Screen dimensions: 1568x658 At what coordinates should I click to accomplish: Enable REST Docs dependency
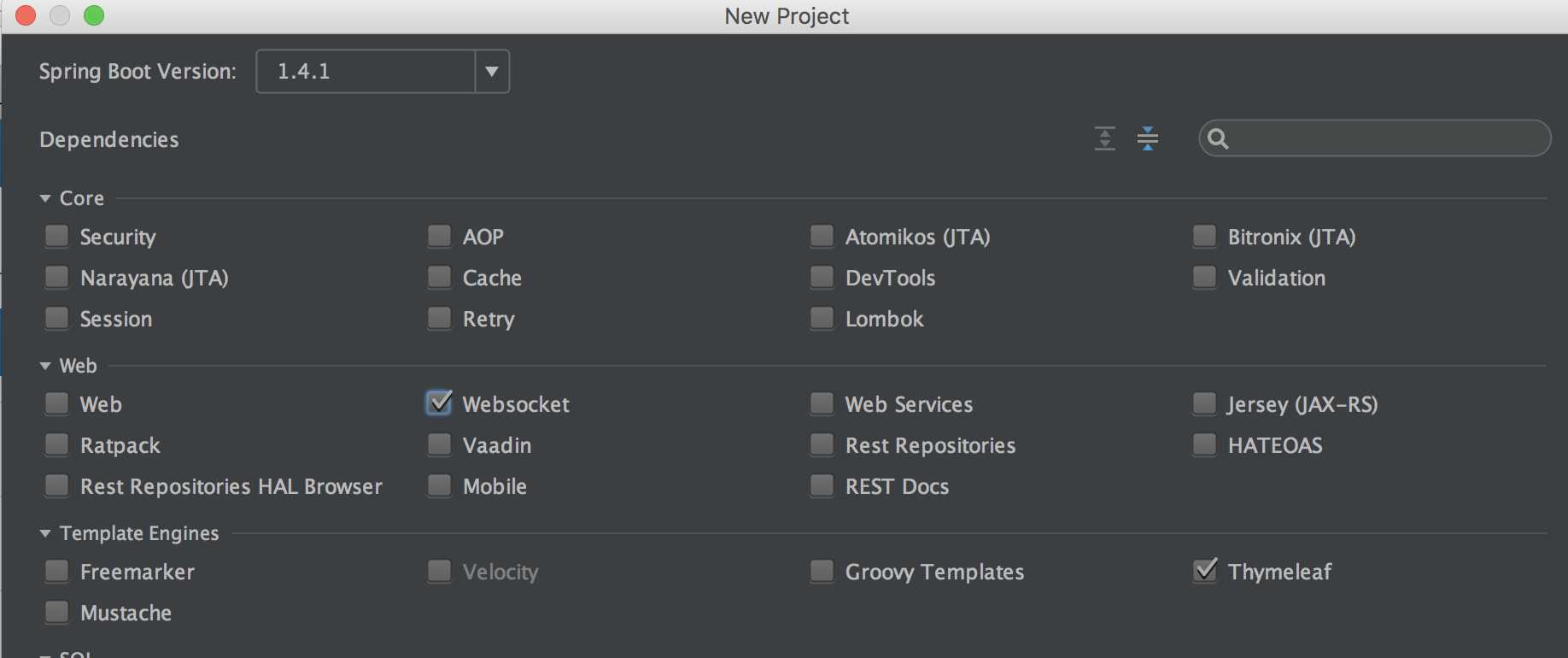point(822,485)
